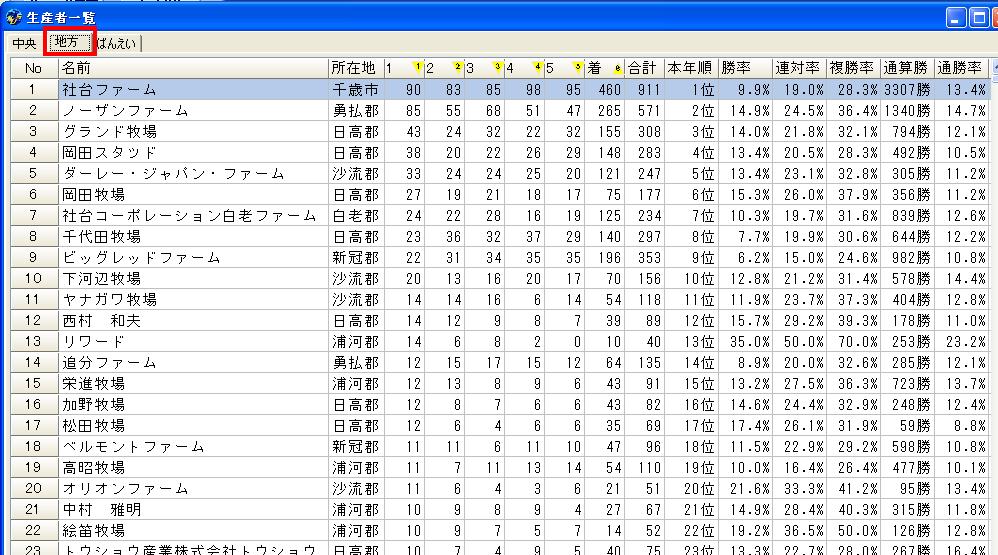
Task: Select 社台コーポレーション白老ファーム row
Action: (500, 216)
